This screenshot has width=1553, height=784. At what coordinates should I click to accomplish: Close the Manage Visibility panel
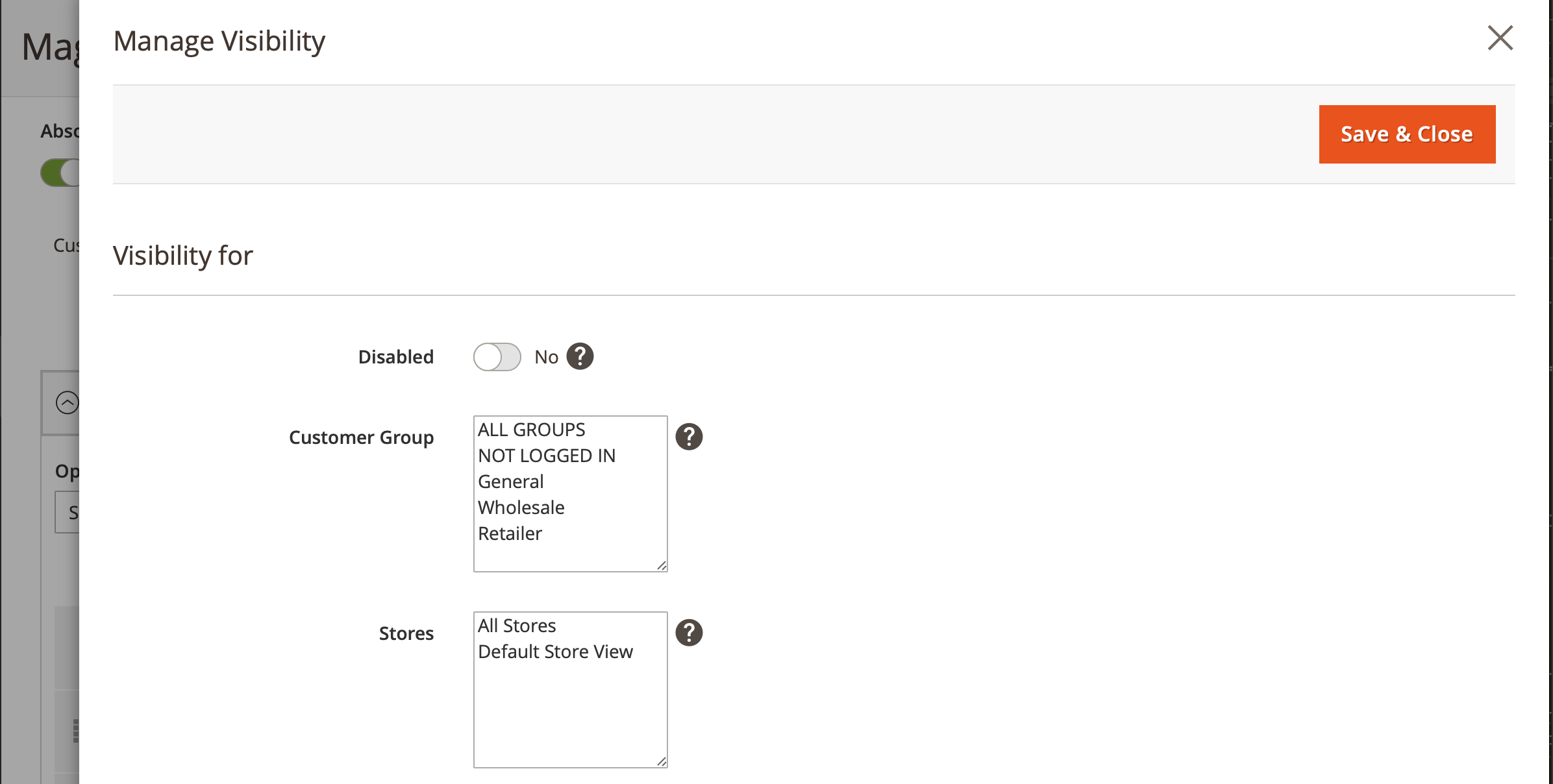click(1500, 38)
